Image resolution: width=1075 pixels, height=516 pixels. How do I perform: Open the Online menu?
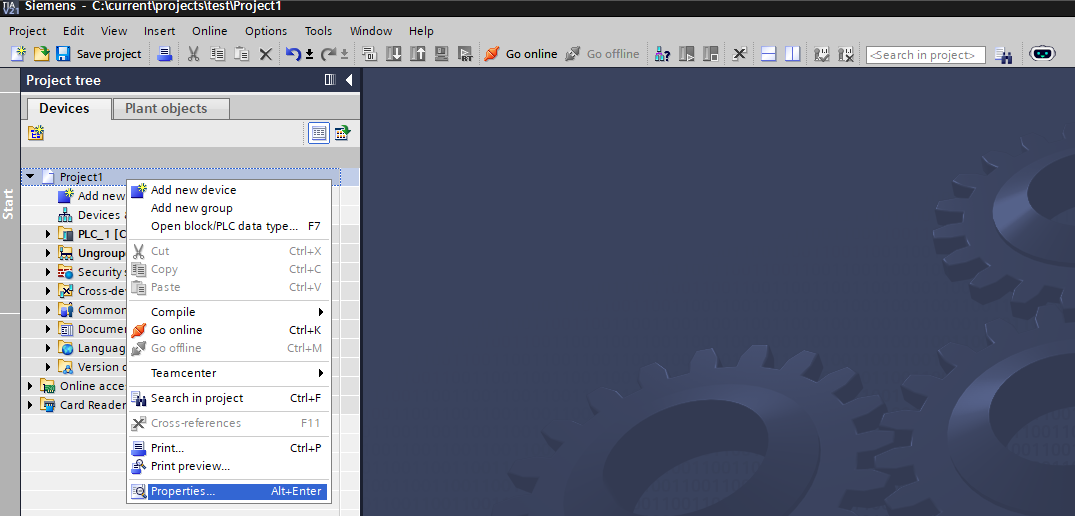[209, 31]
